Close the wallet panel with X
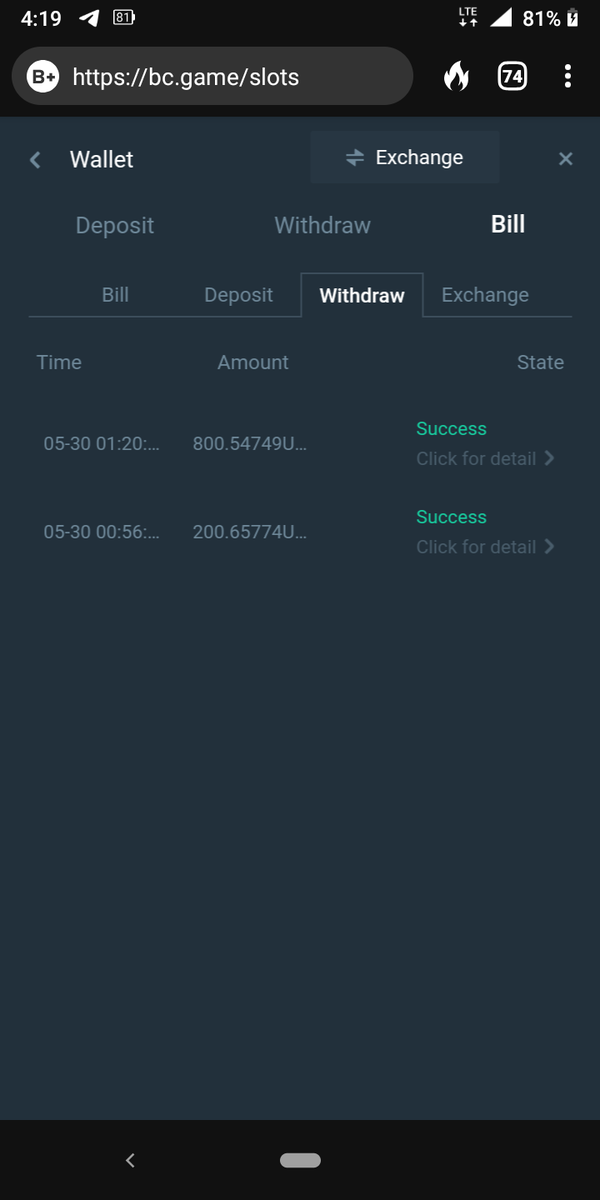Image resolution: width=600 pixels, height=1200 pixels. pos(565,159)
